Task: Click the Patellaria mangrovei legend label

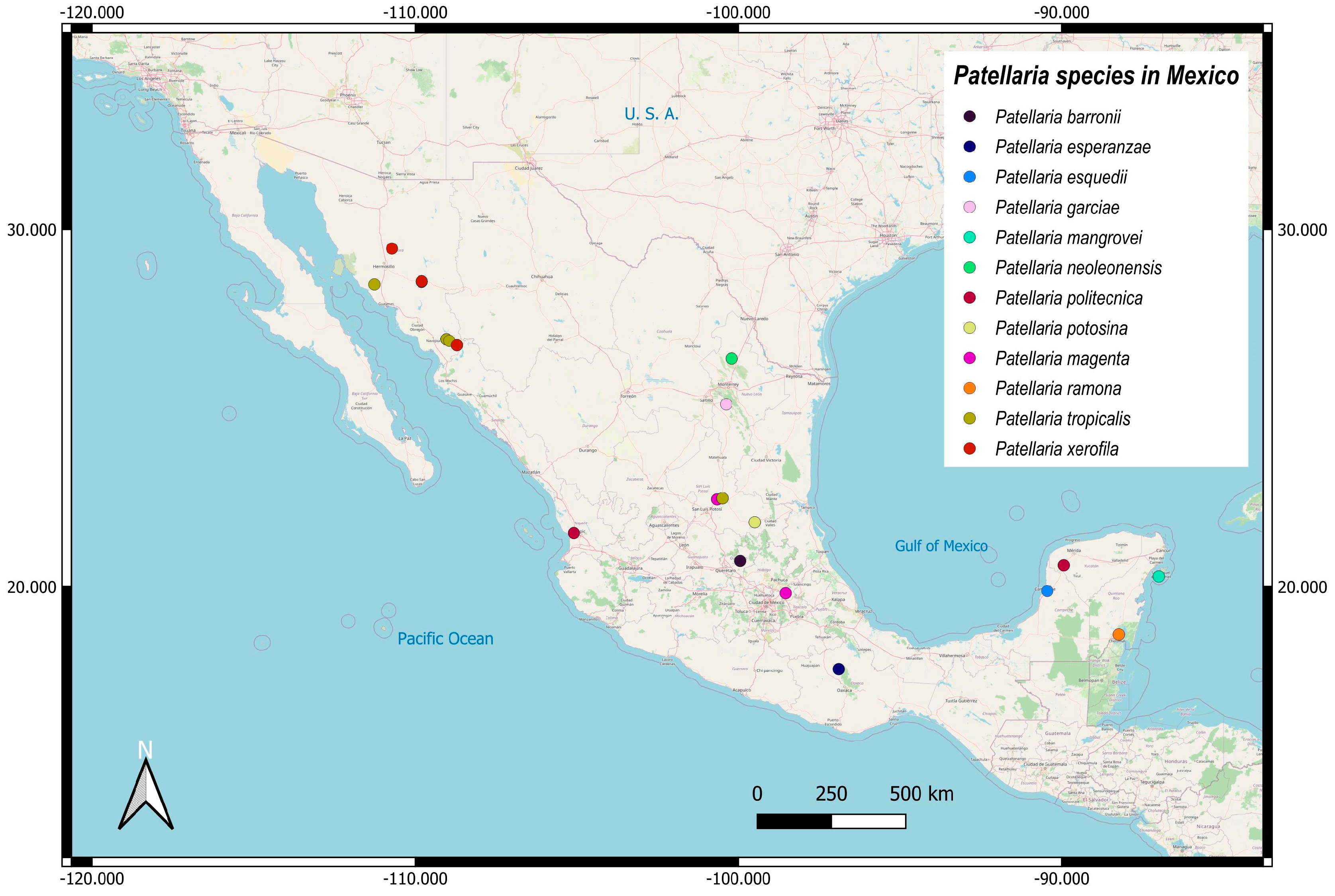Action: [x=1068, y=238]
